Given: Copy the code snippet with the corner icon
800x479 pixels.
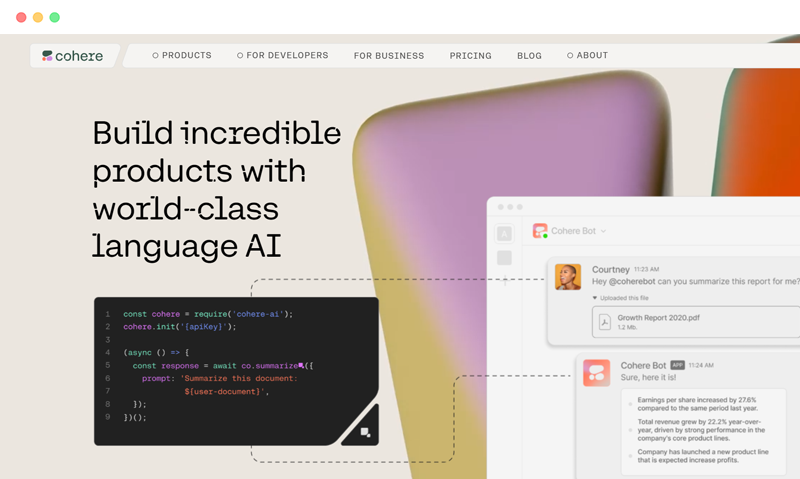Looking at the screenshot, I should click(x=365, y=432).
